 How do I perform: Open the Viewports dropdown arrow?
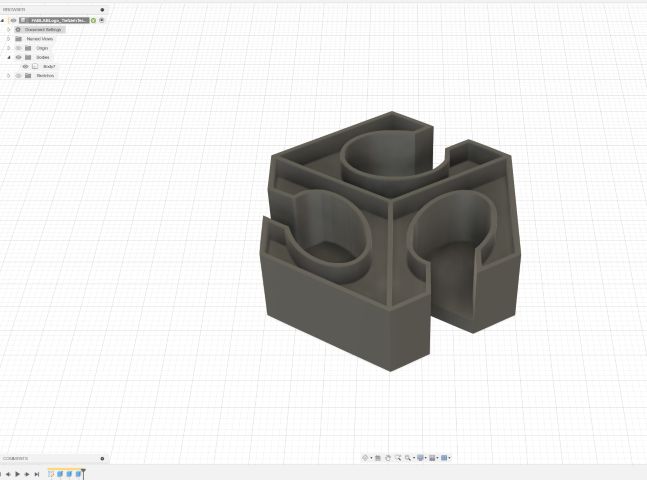[450, 458]
